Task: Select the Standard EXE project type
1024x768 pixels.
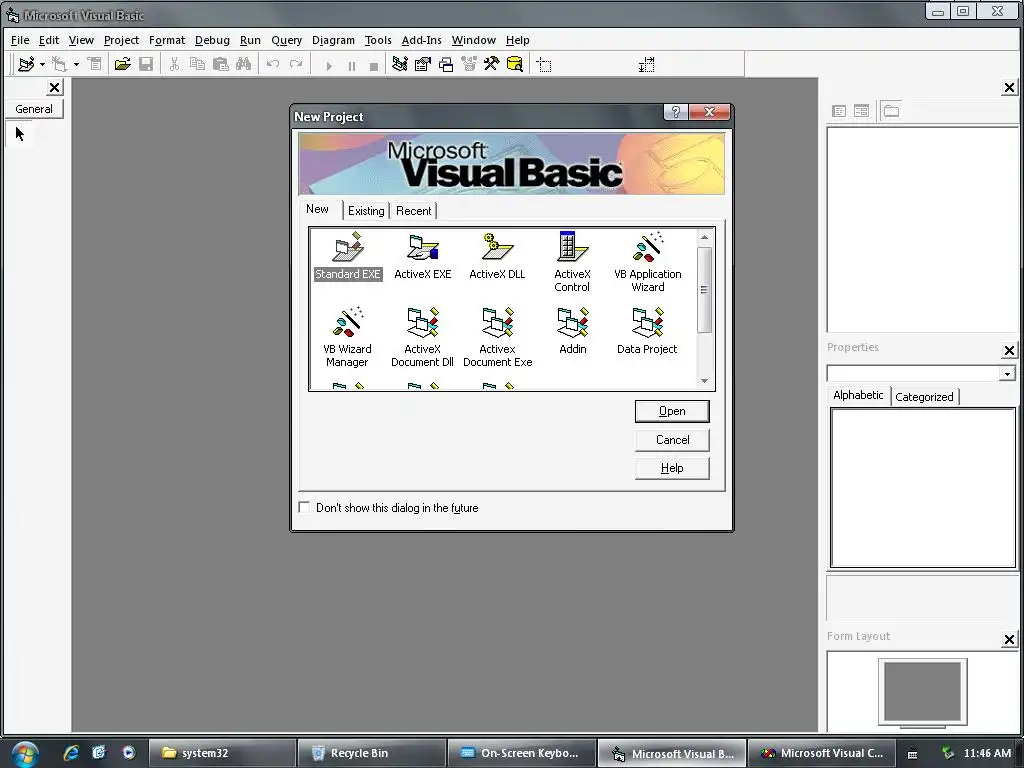Action: pos(347,256)
